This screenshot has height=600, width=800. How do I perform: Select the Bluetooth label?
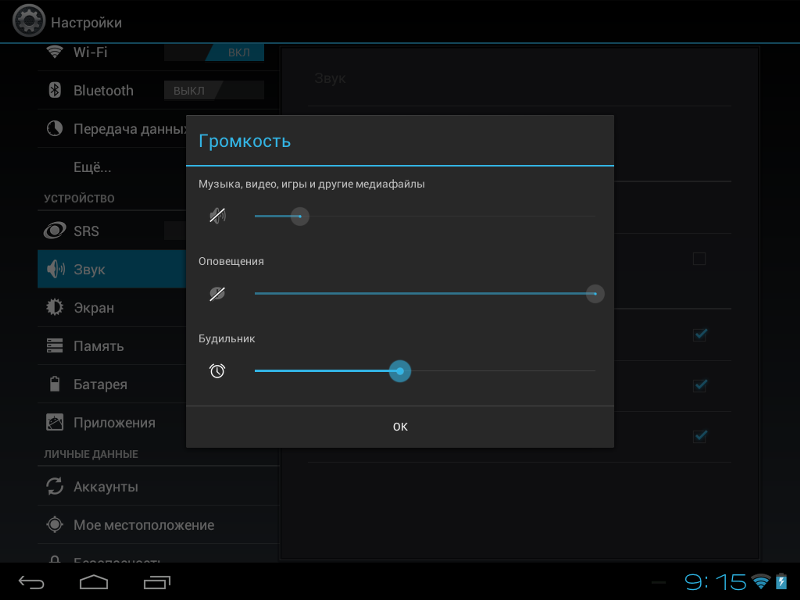pyautogui.click(x=104, y=90)
